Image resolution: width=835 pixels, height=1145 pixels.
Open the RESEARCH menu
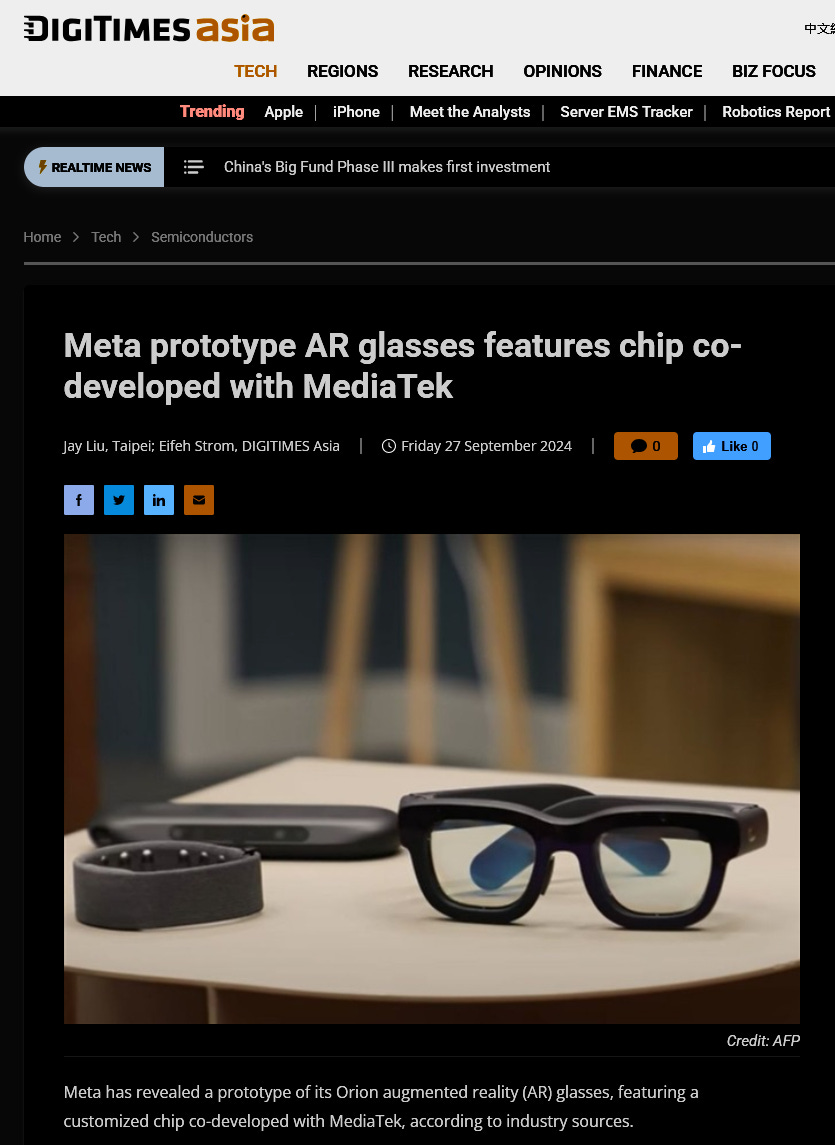click(x=451, y=71)
